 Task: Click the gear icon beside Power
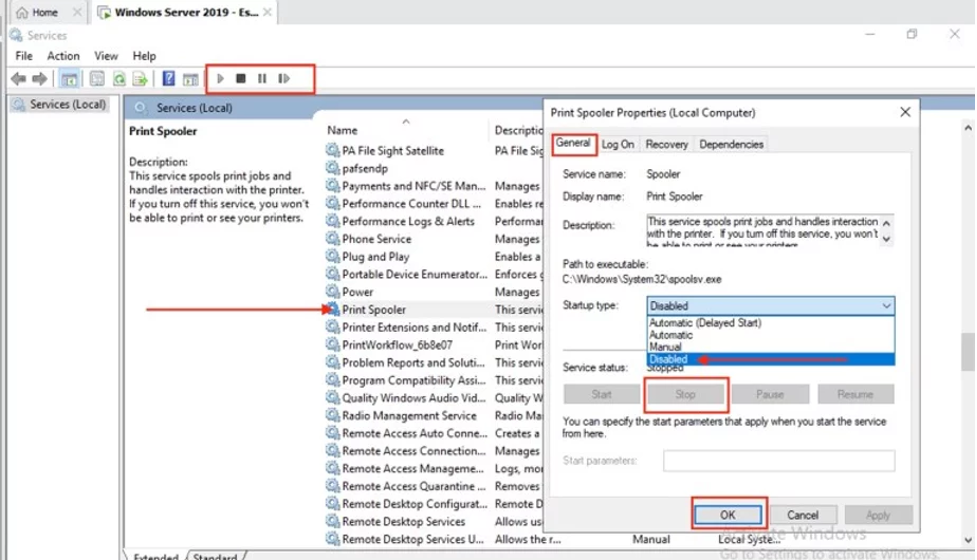pyautogui.click(x=333, y=292)
